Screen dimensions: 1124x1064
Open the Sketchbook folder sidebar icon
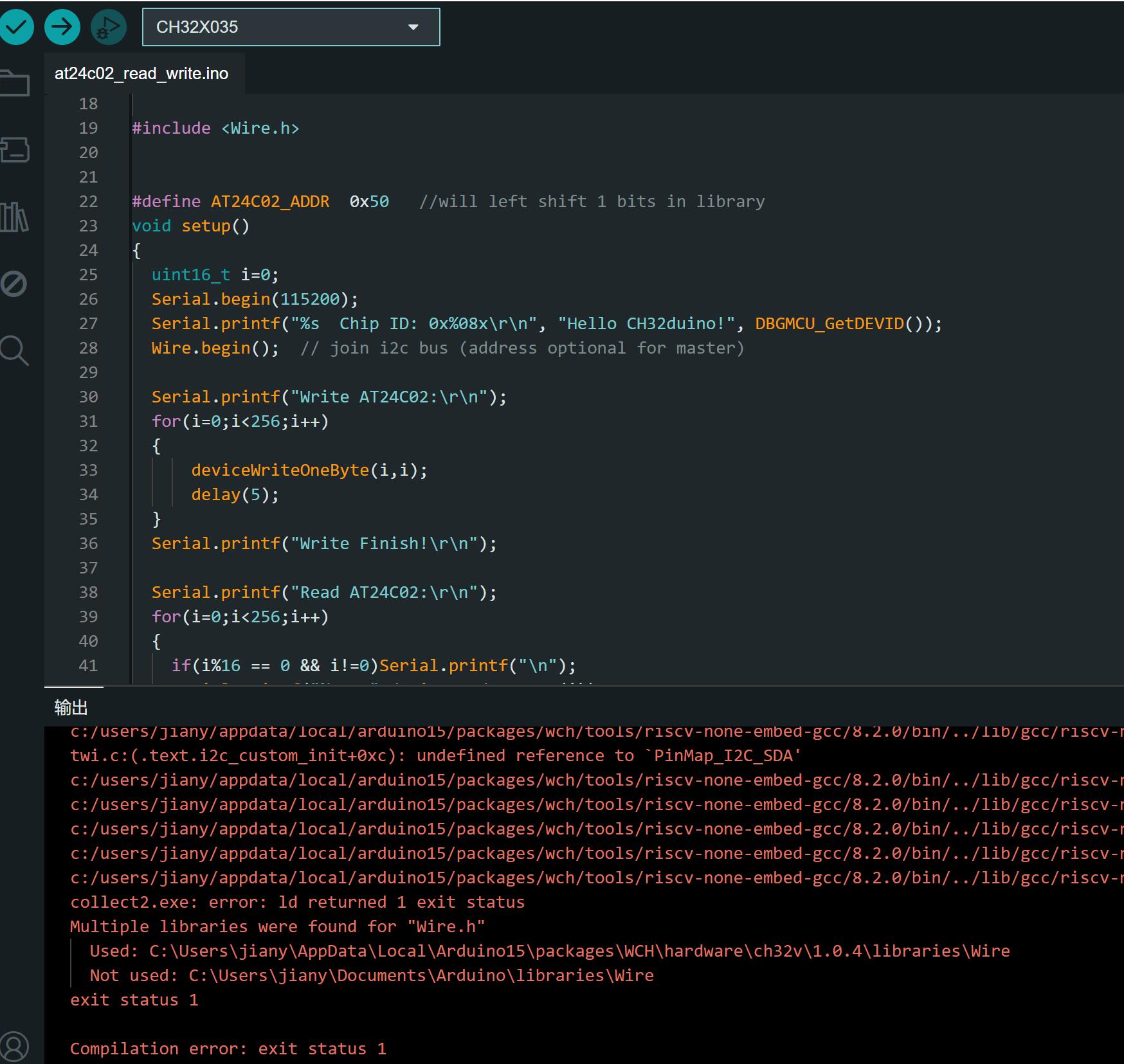pyautogui.click(x=15, y=83)
